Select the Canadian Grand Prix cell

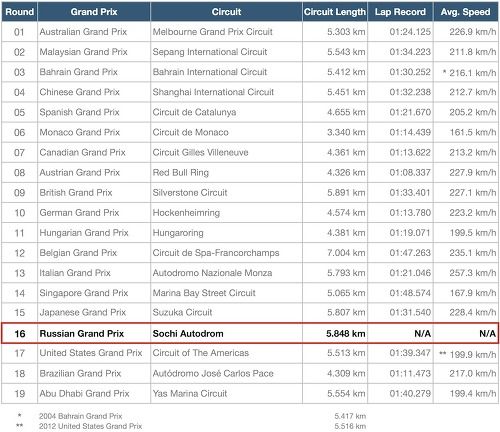[94, 152]
